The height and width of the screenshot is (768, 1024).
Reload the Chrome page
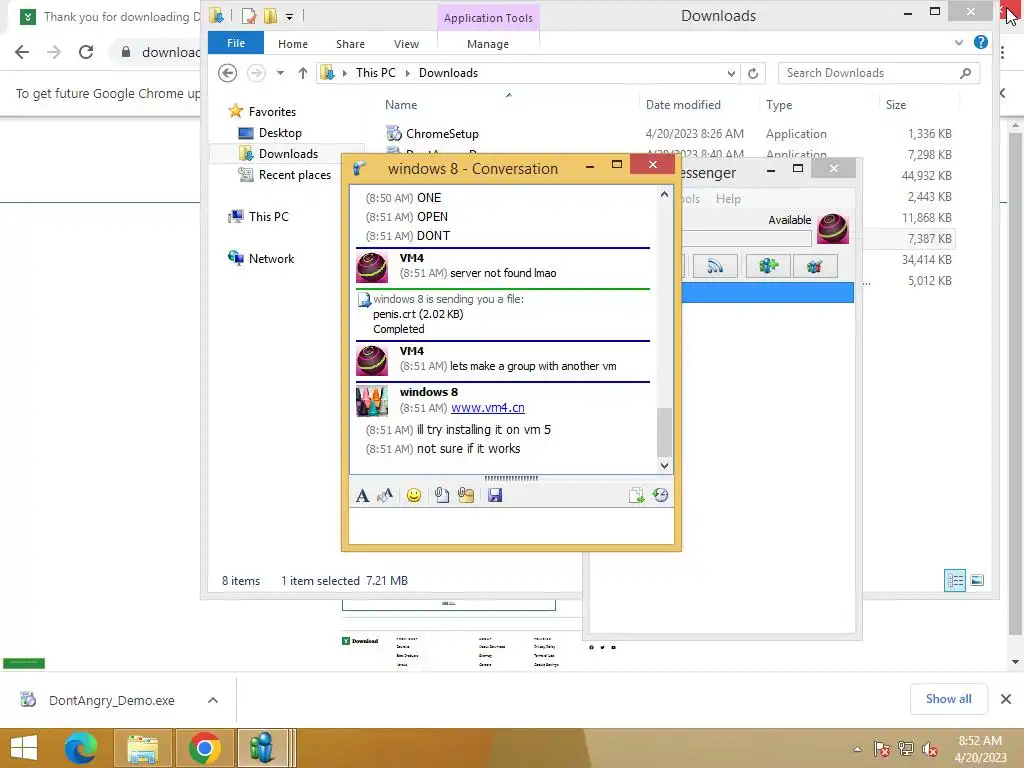click(x=86, y=52)
